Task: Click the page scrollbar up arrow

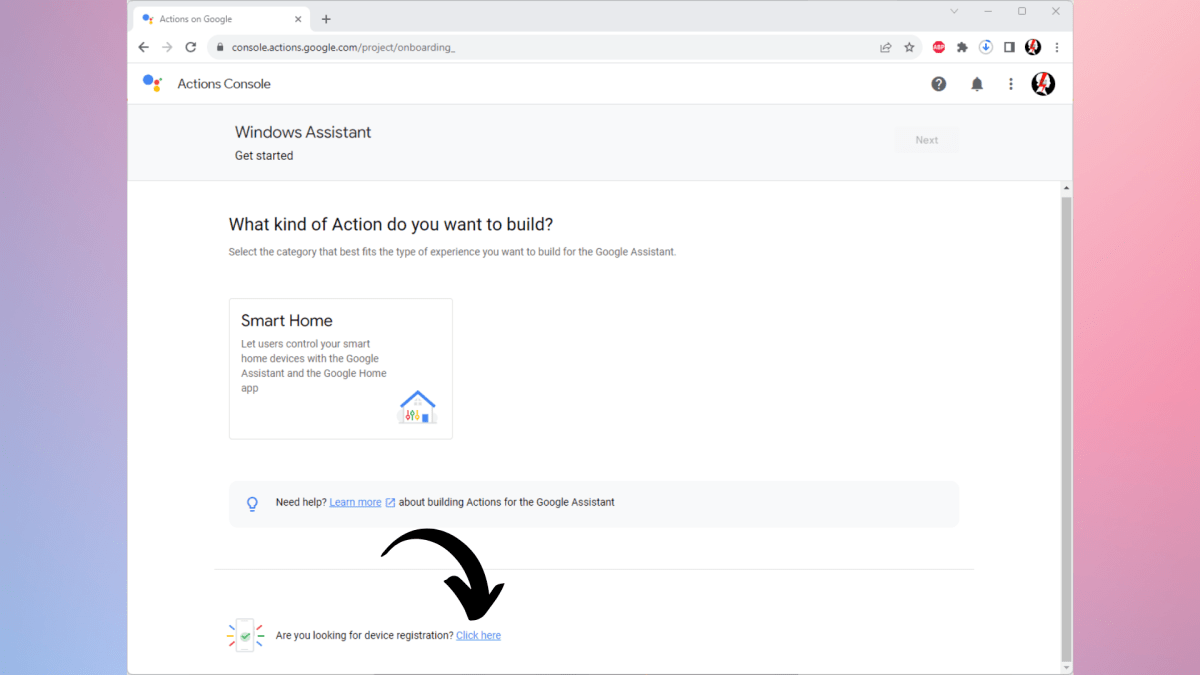Action: pos(1066,189)
